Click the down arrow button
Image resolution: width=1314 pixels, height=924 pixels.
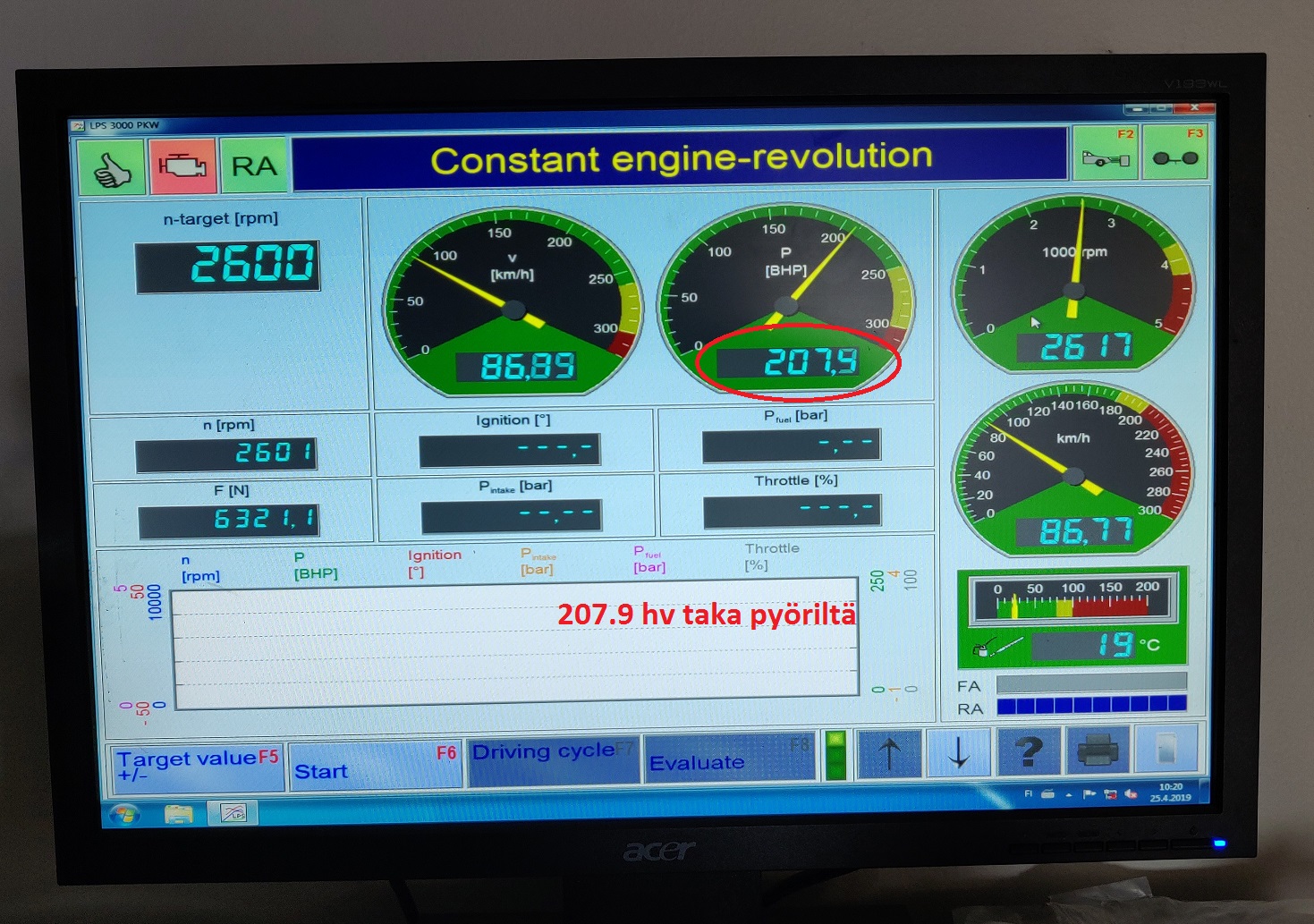point(958,753)
